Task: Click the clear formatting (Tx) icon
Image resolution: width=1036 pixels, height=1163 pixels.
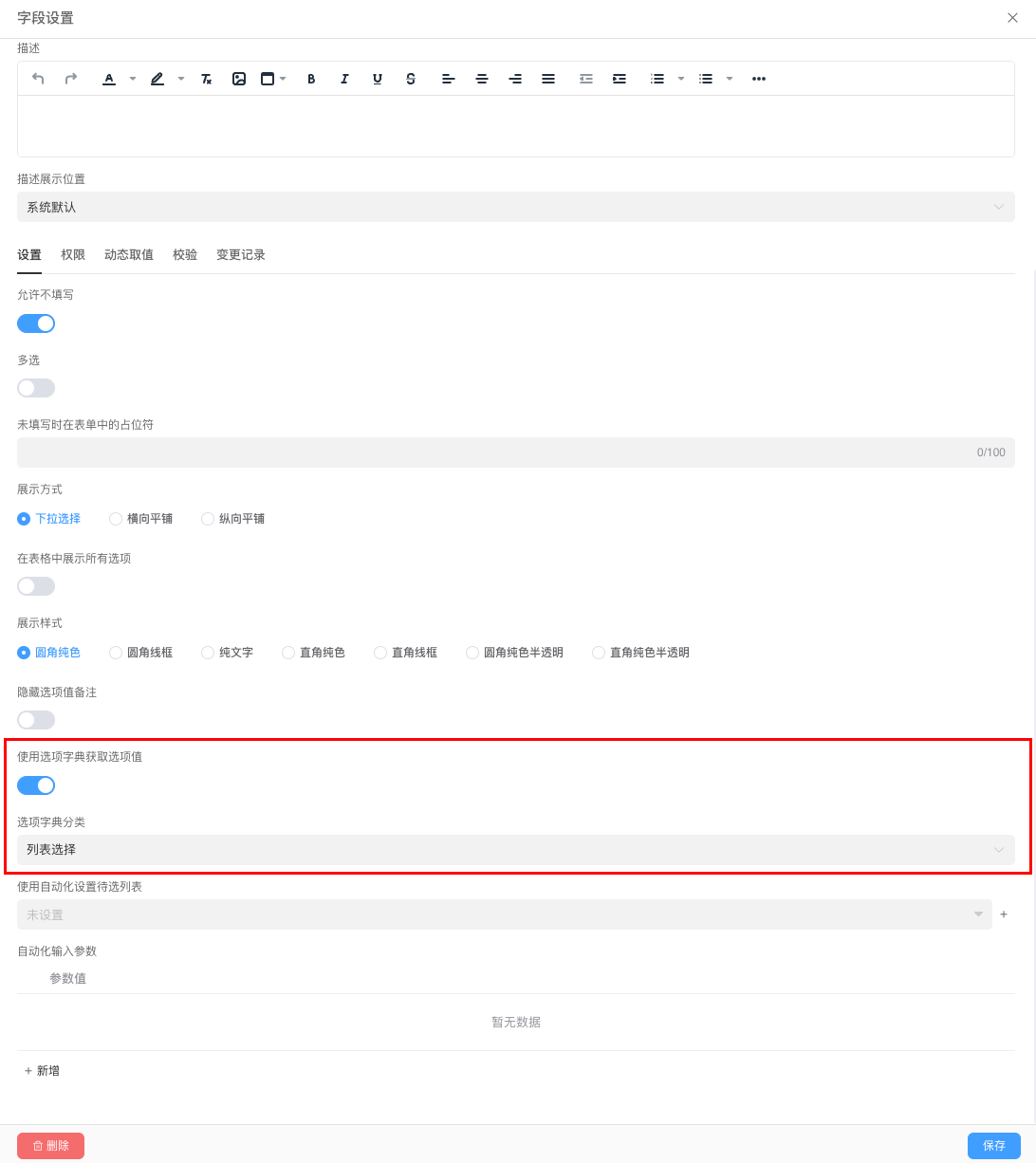Action: tap(205, 79)
